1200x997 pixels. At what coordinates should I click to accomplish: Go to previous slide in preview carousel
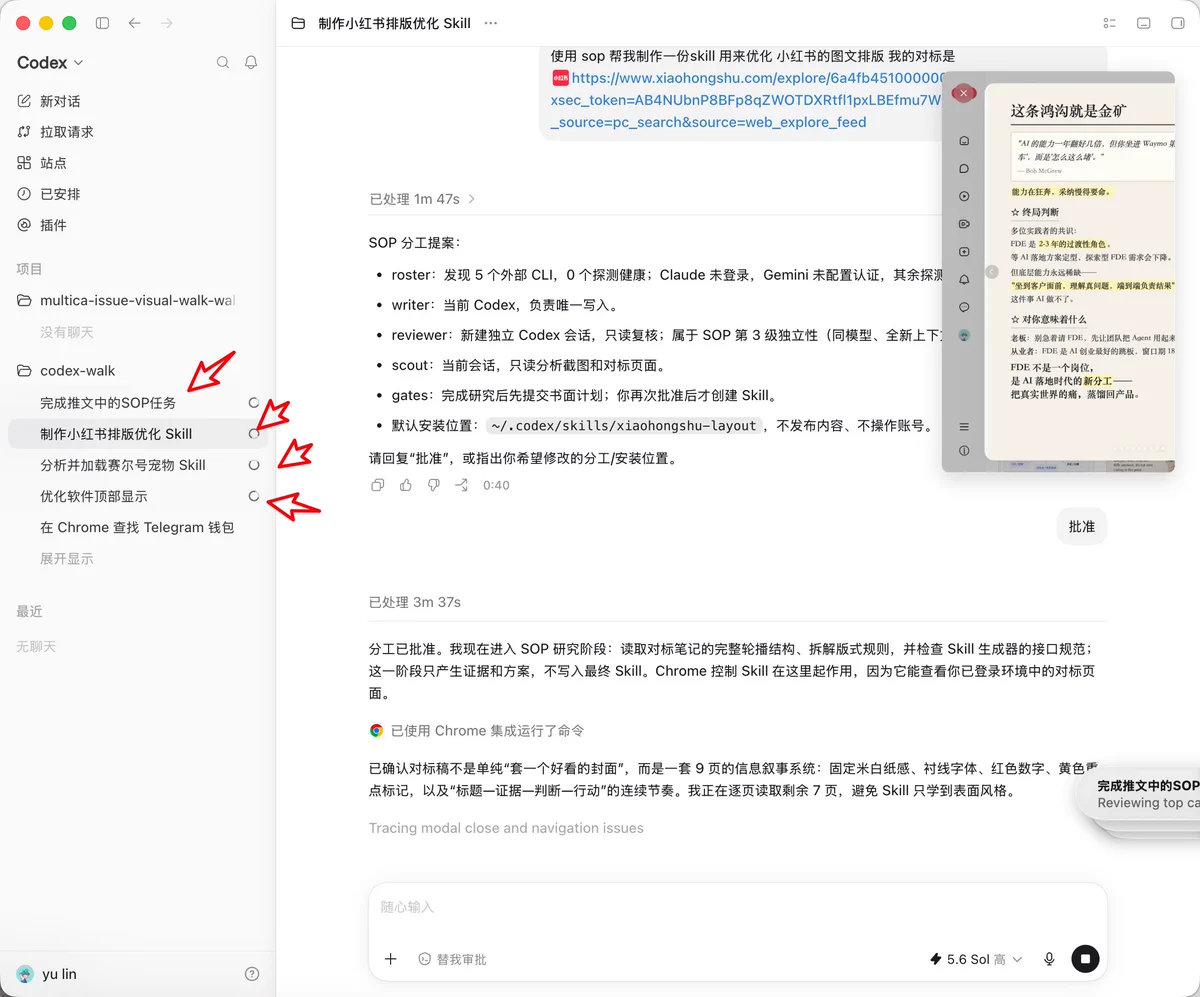992,271
